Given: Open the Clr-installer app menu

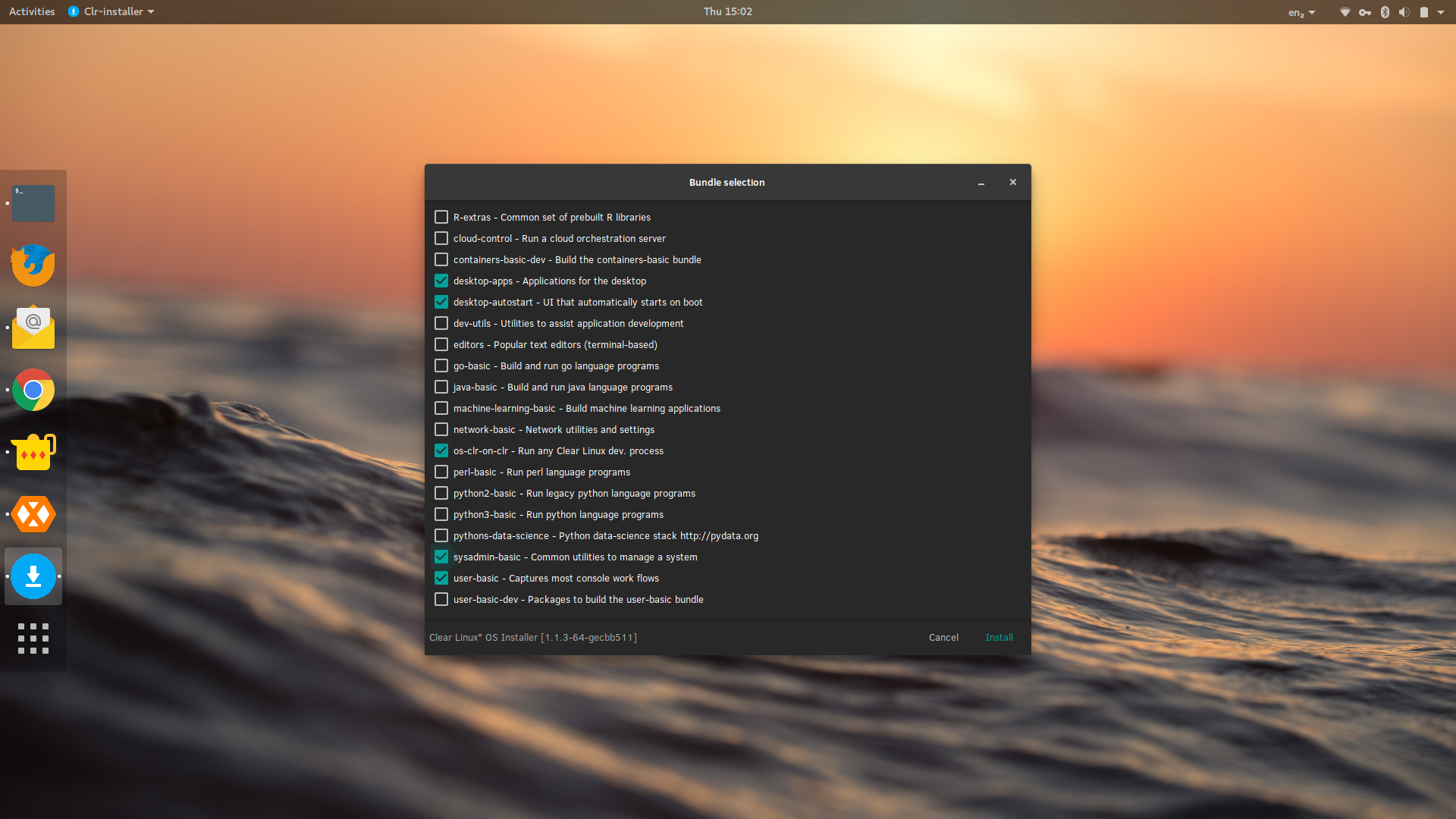Looking at the screenshot, I should point(111,11).
